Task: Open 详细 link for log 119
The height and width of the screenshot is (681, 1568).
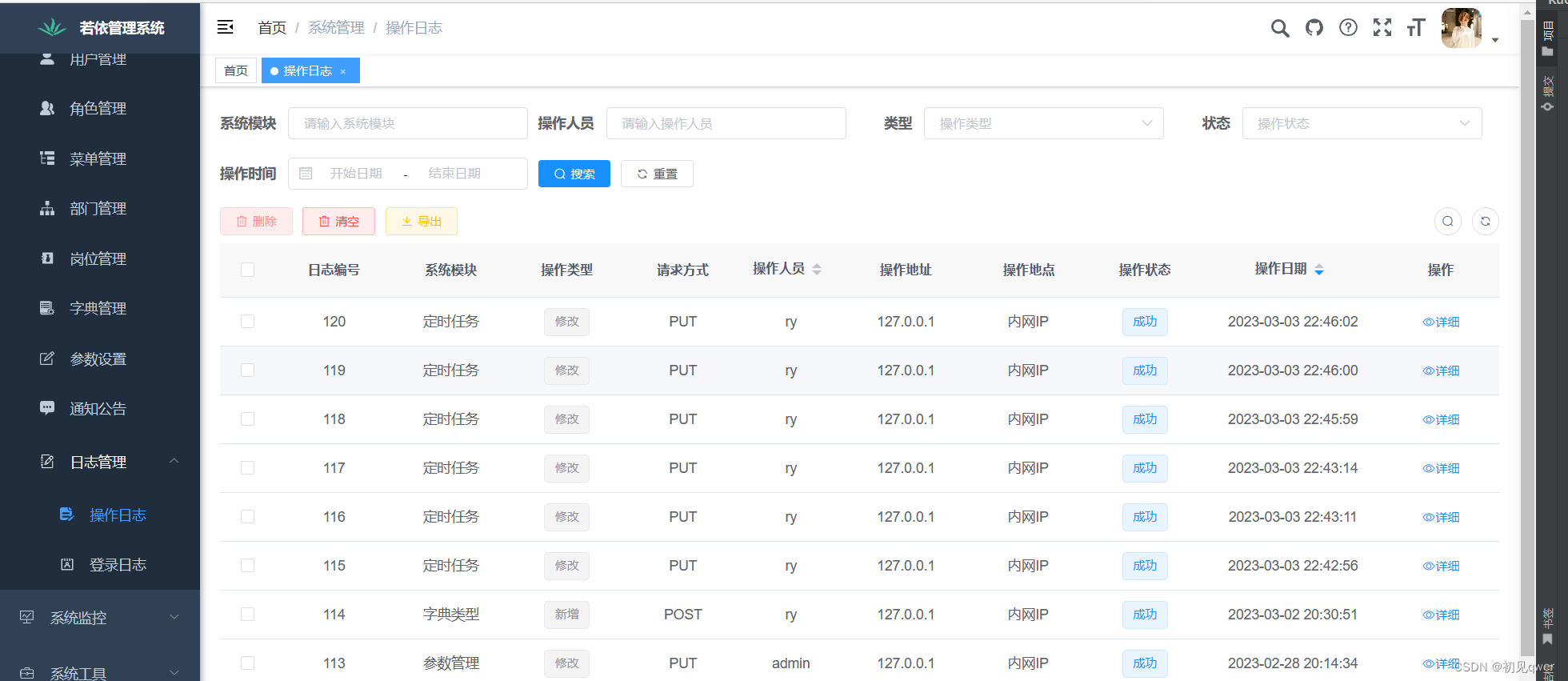Action: [x=1441, y=371]
